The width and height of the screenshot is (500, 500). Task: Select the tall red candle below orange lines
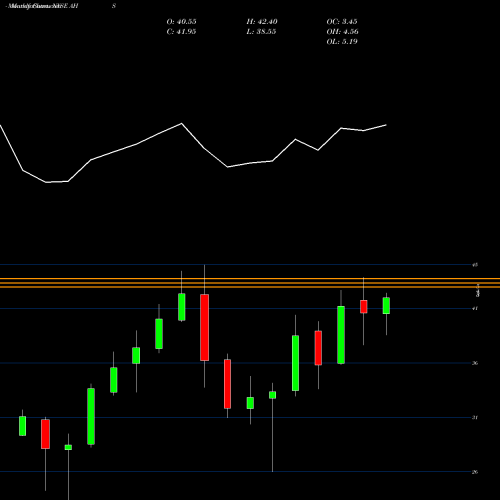coord(204,327)
